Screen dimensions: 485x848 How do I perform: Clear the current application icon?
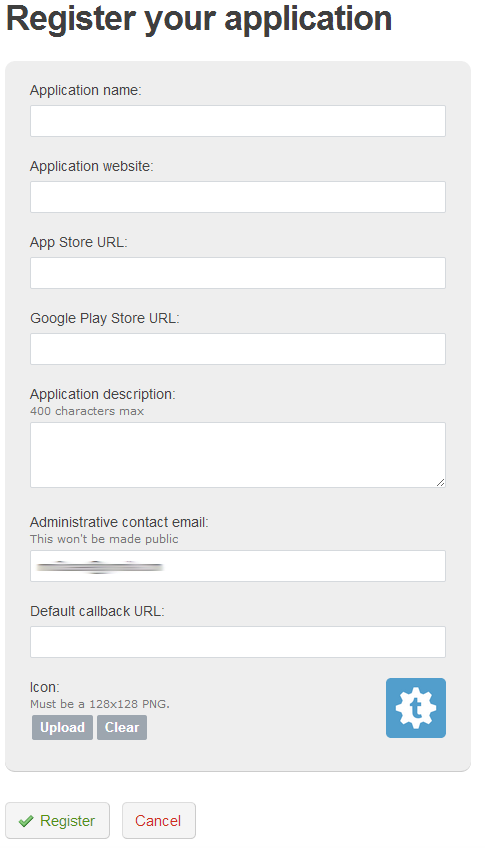click(x=122, y=727)
